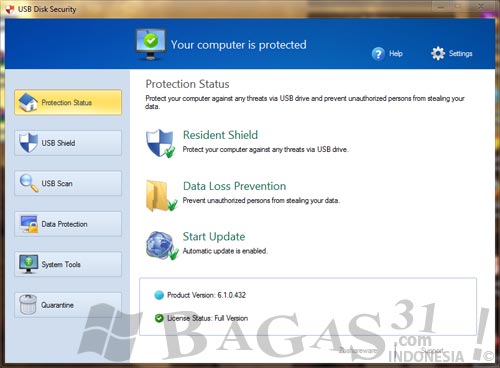
Task: Click the protected computer monitor icon
Action: [x=151, y=44]
